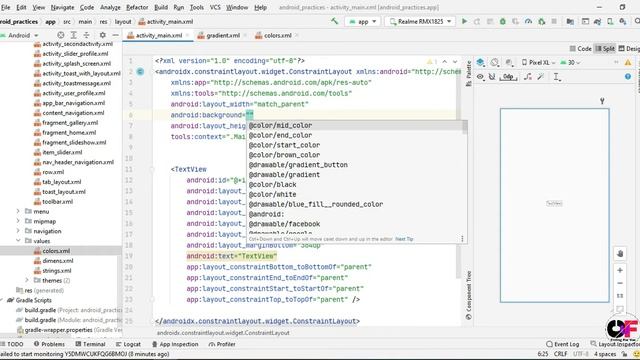The width and height of the screenshot is (640, 360).
Task: Switch editor to Split view
Action: (605, 49)
